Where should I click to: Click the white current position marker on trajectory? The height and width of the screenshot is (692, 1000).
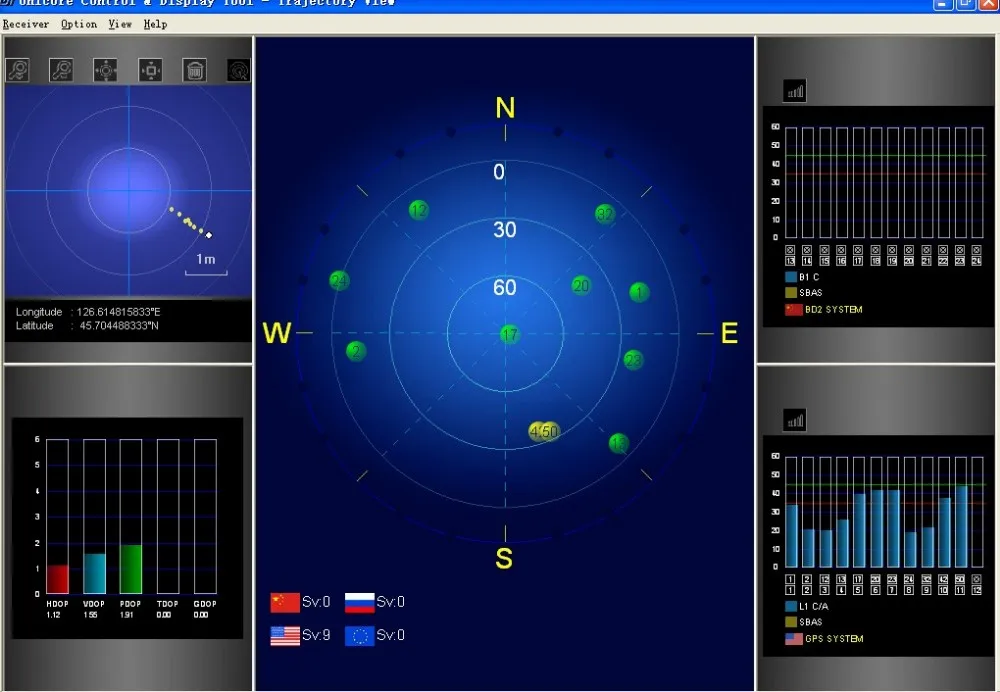(209, 235)
